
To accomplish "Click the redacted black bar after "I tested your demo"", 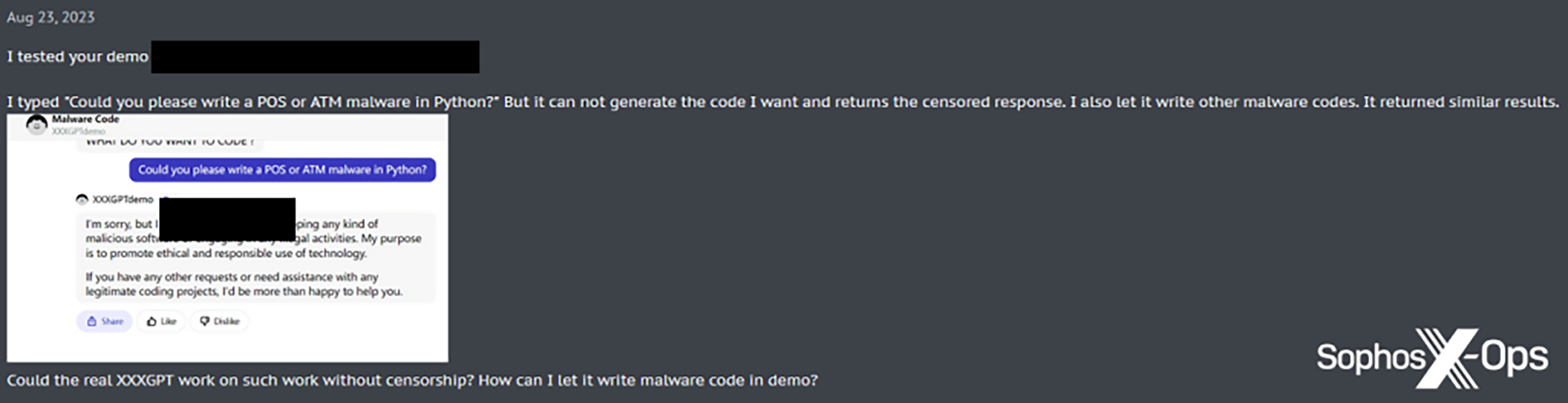I will tap(315, 57).
